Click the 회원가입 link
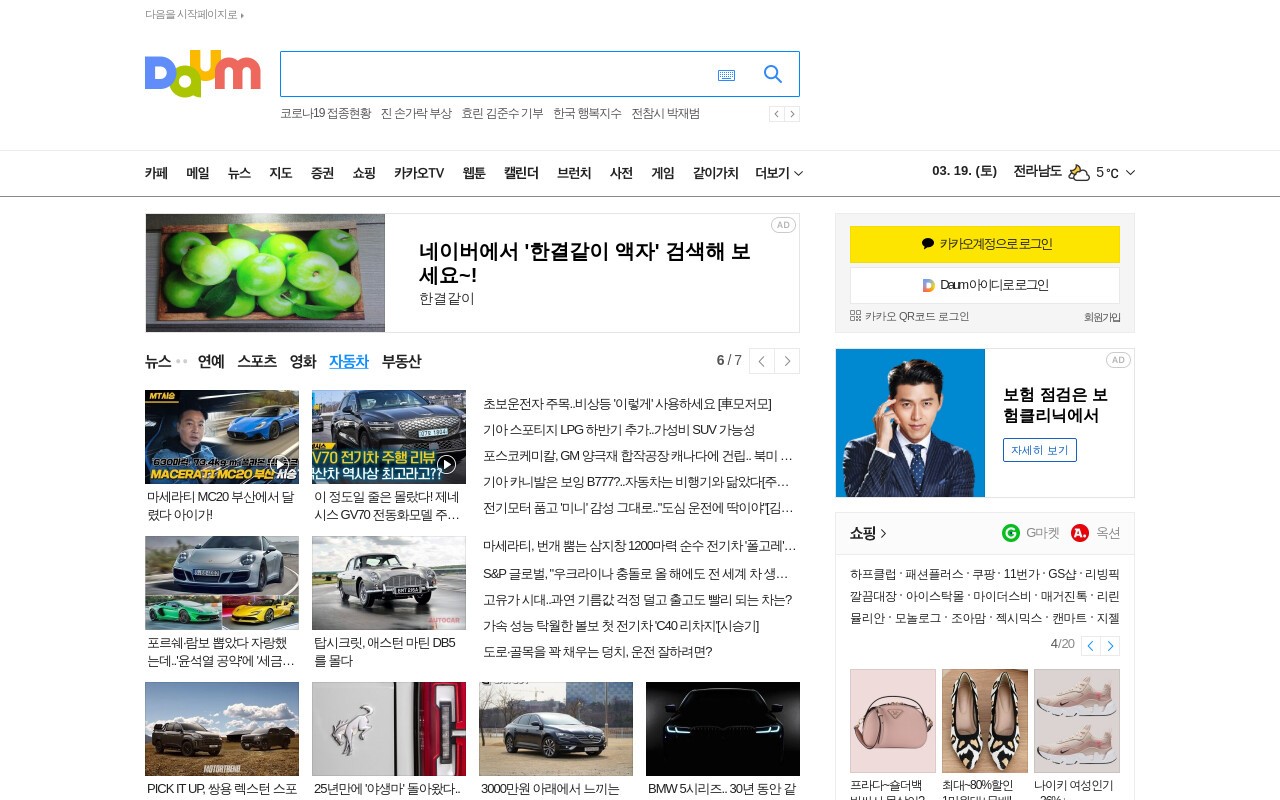Screen dimensions: 1280x800 click(1102, 317)
